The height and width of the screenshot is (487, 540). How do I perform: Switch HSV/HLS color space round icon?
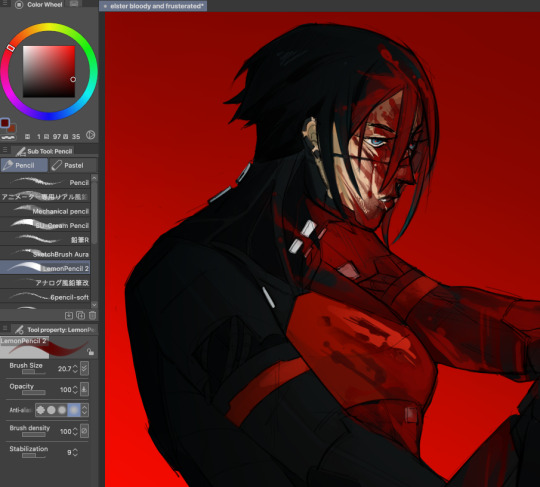tap(91, 135)
